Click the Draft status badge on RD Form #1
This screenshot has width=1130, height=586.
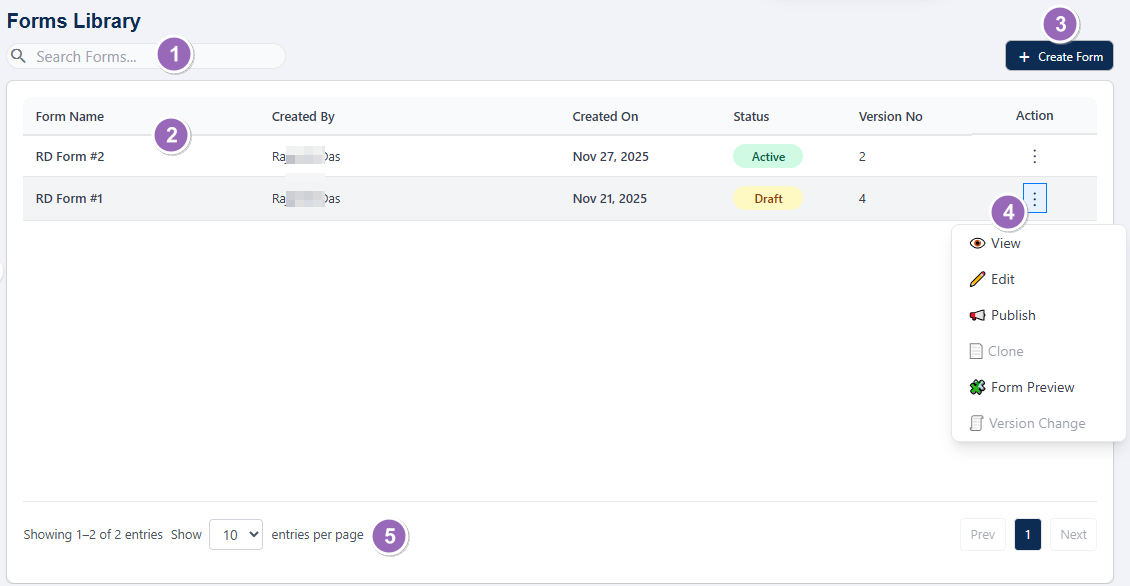coord(768,198)
